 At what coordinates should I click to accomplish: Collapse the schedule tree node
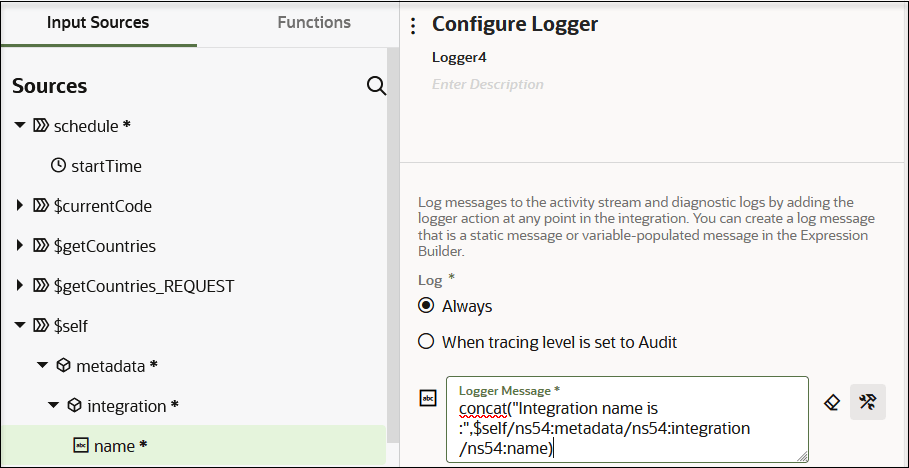pos(20,125)
